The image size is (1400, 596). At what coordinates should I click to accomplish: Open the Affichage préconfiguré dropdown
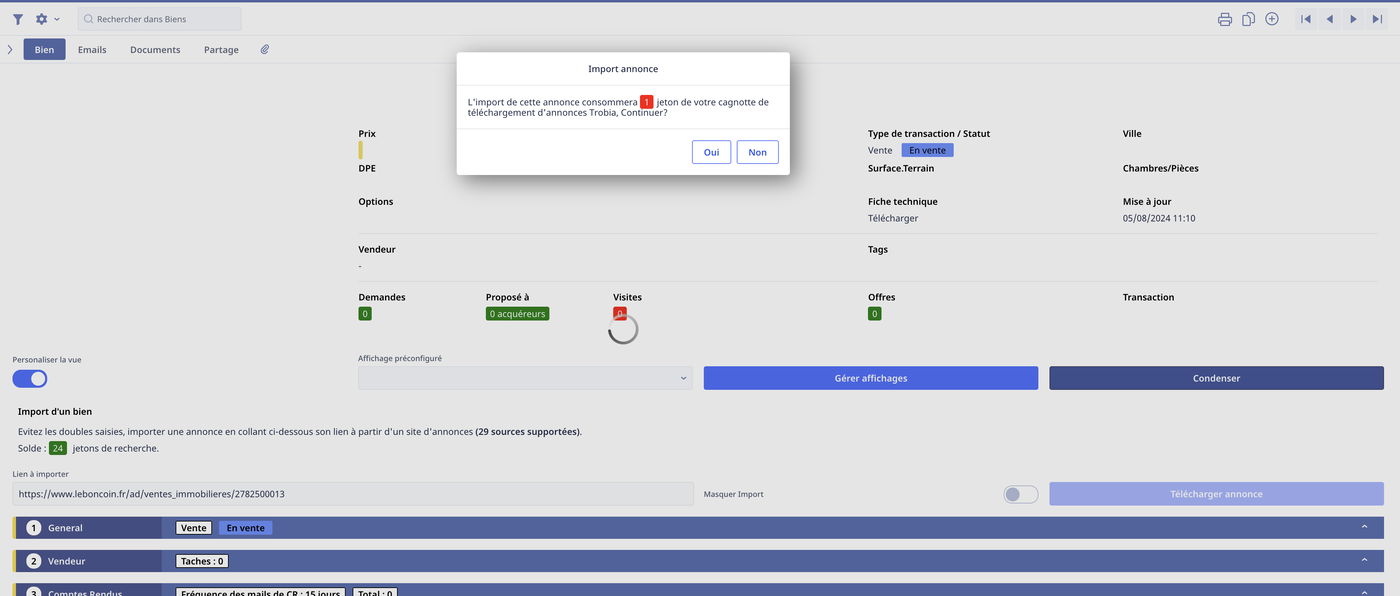coord(525,378)
